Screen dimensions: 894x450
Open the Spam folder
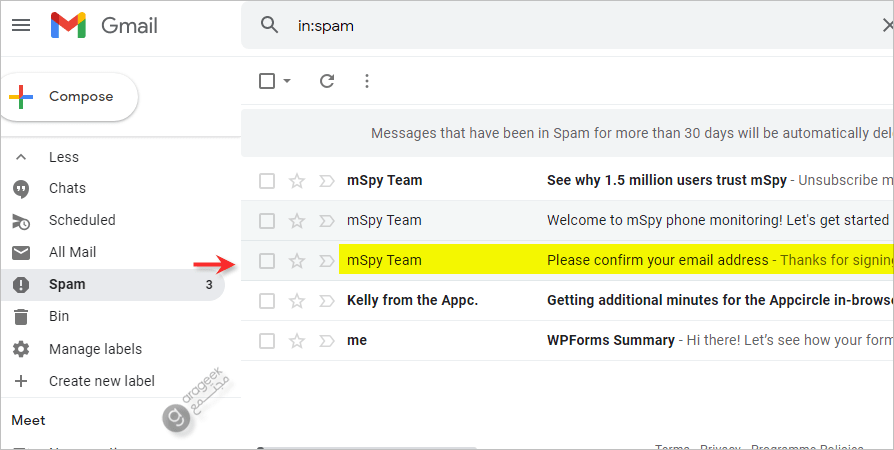click(67, 284)
